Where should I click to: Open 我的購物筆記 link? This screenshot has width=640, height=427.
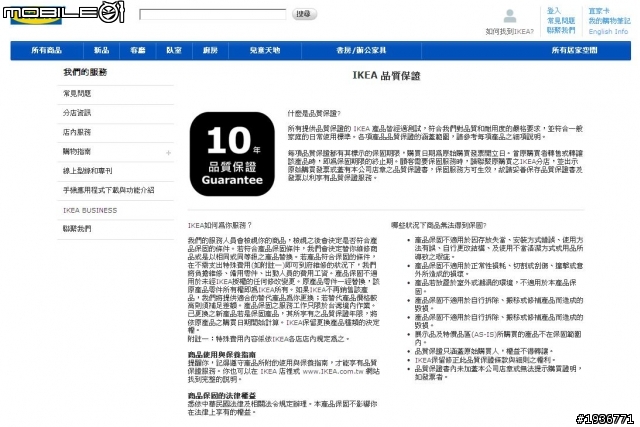(609, 21)
